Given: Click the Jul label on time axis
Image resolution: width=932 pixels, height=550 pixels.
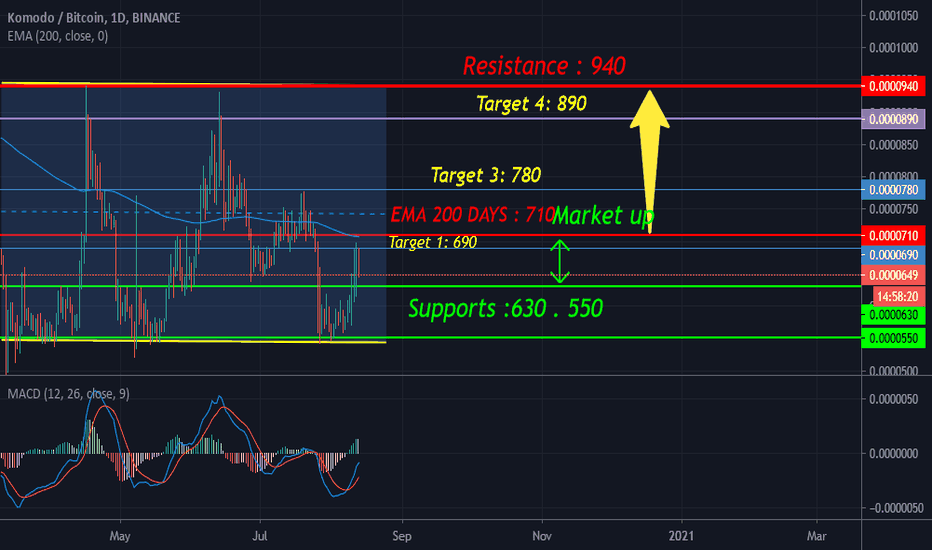Looking at the screenshot, I should coord(260,536).
